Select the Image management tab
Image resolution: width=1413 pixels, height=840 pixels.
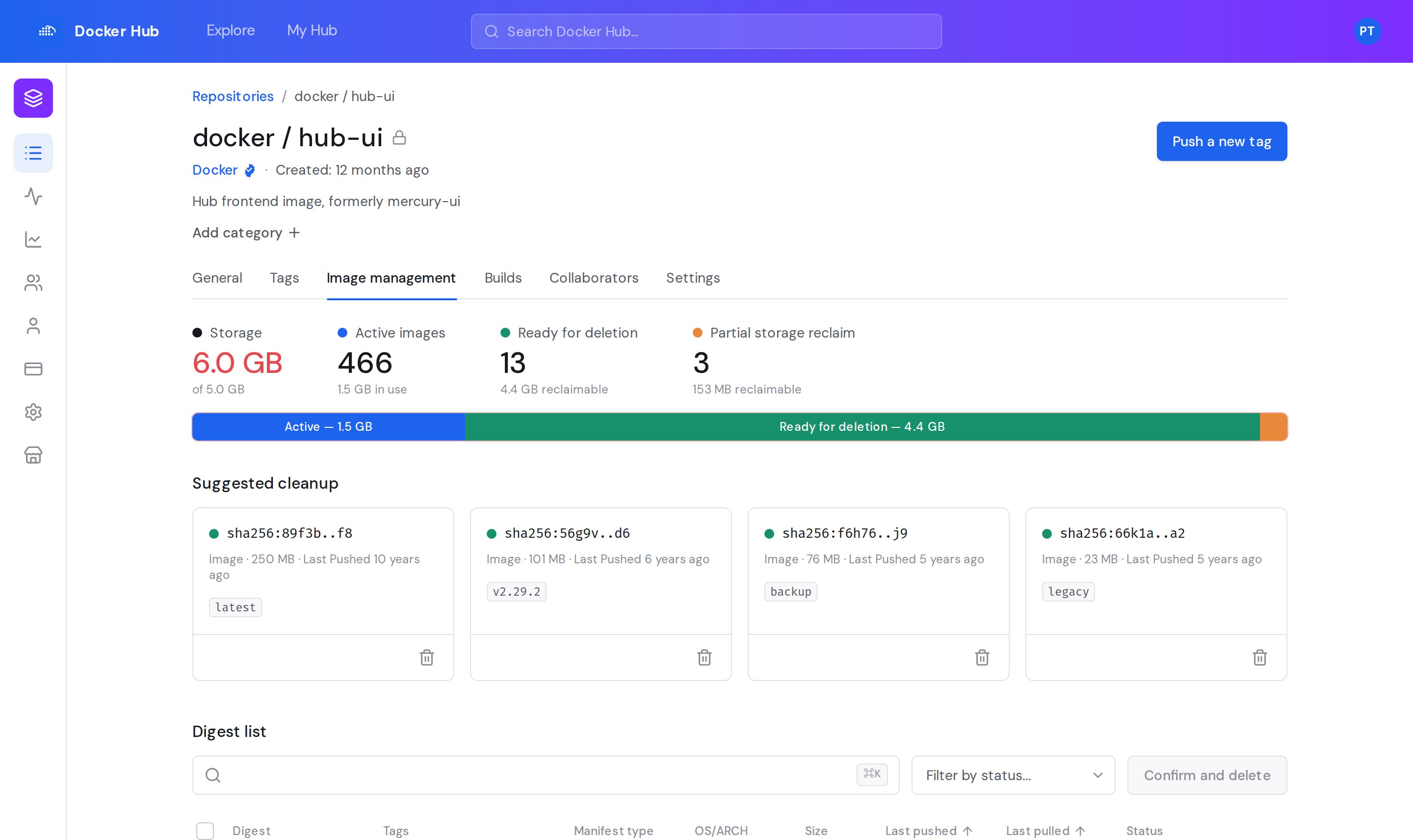[x=391, y=278]
